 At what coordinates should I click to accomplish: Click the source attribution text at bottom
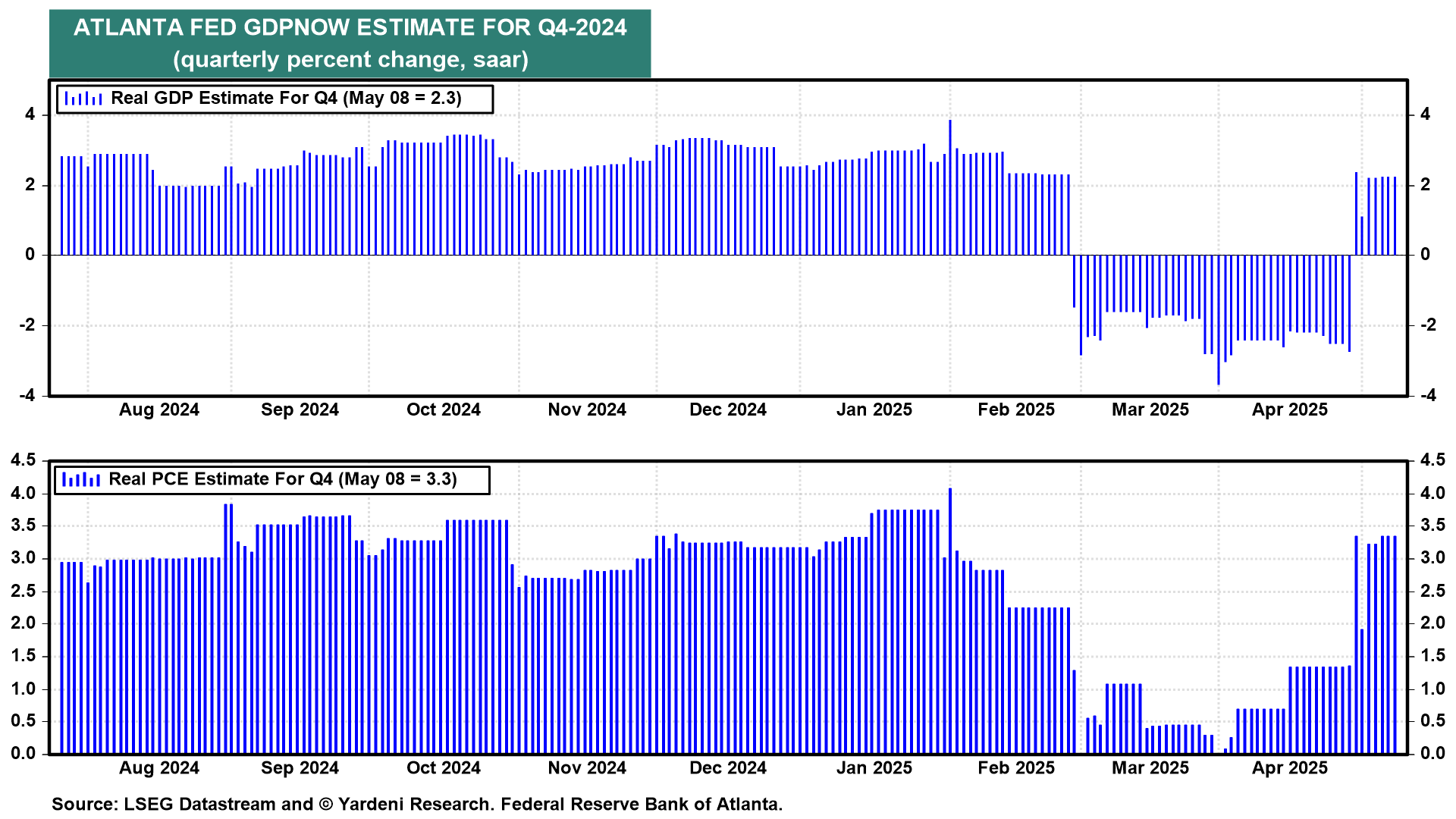point(416,804)
